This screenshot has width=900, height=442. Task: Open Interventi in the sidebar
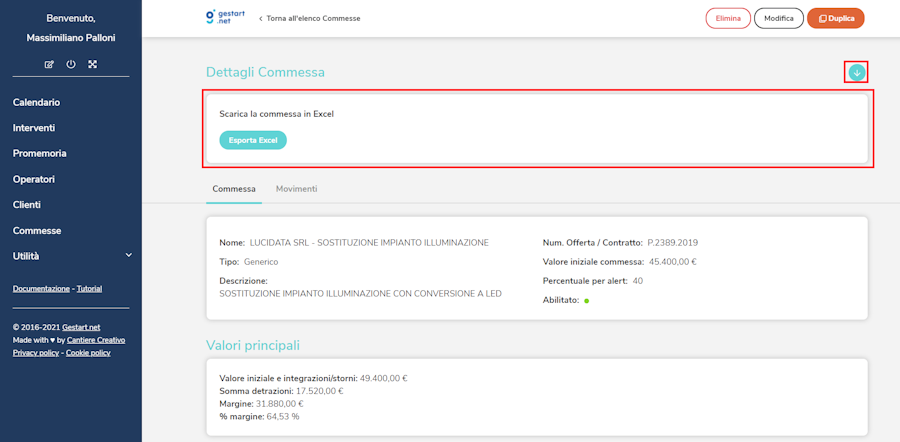[34, 128]
